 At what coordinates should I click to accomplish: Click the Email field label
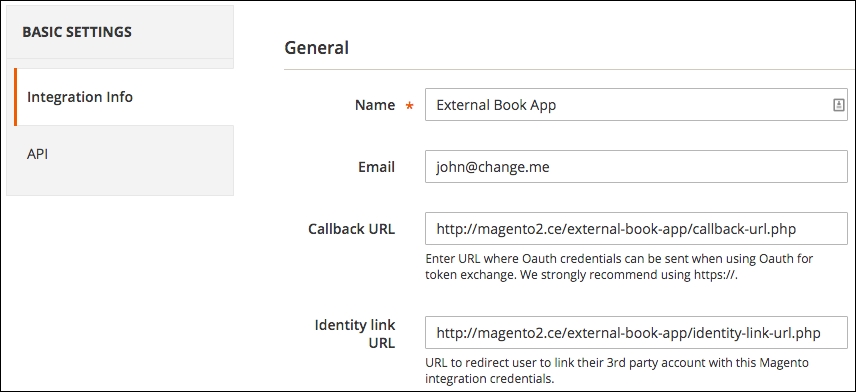click(x=377, y=167)
